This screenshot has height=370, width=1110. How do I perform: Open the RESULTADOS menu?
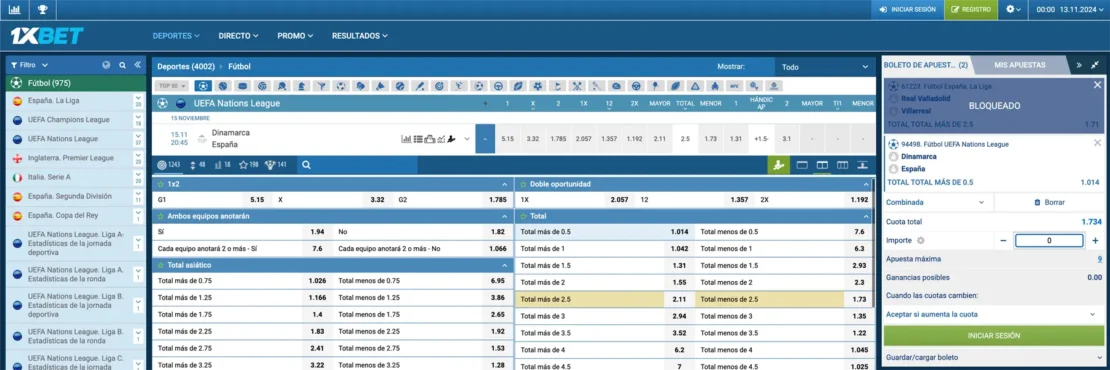[360, 35]
